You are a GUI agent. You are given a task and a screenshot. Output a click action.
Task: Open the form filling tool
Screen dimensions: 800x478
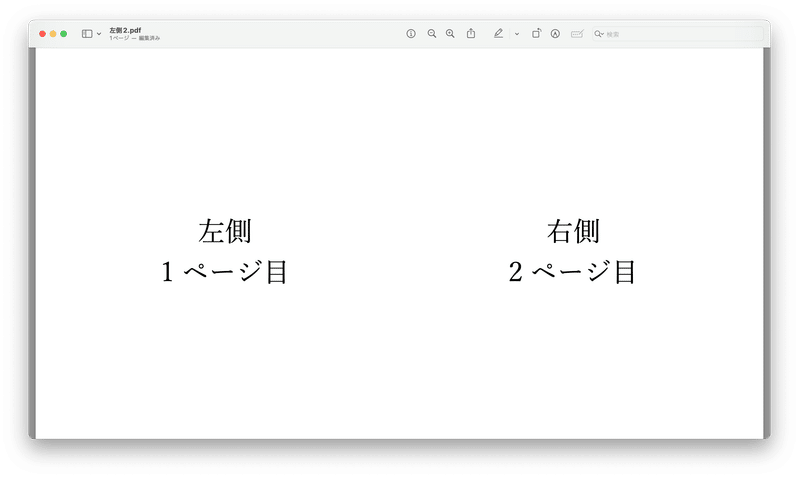[x=577, y=34]
